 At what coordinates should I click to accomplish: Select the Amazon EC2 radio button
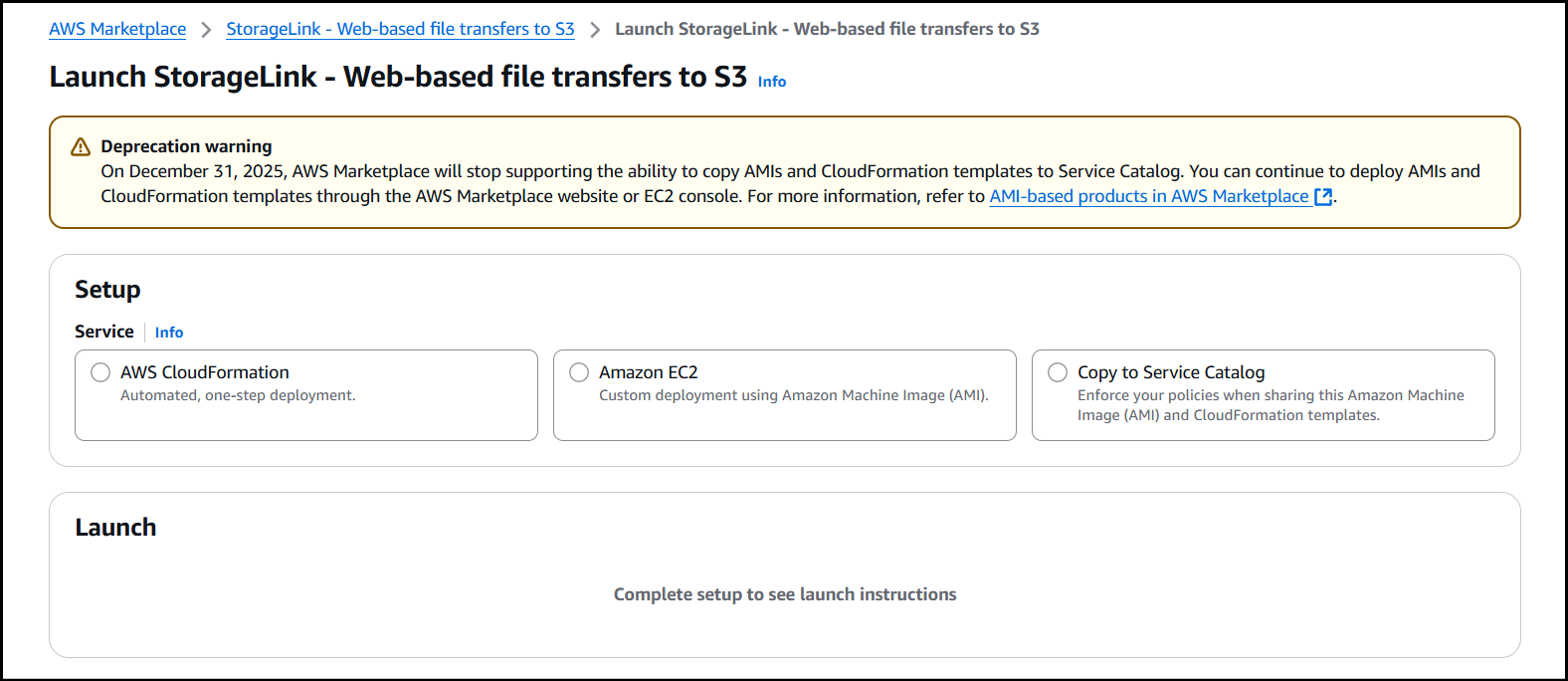[579, 372]
